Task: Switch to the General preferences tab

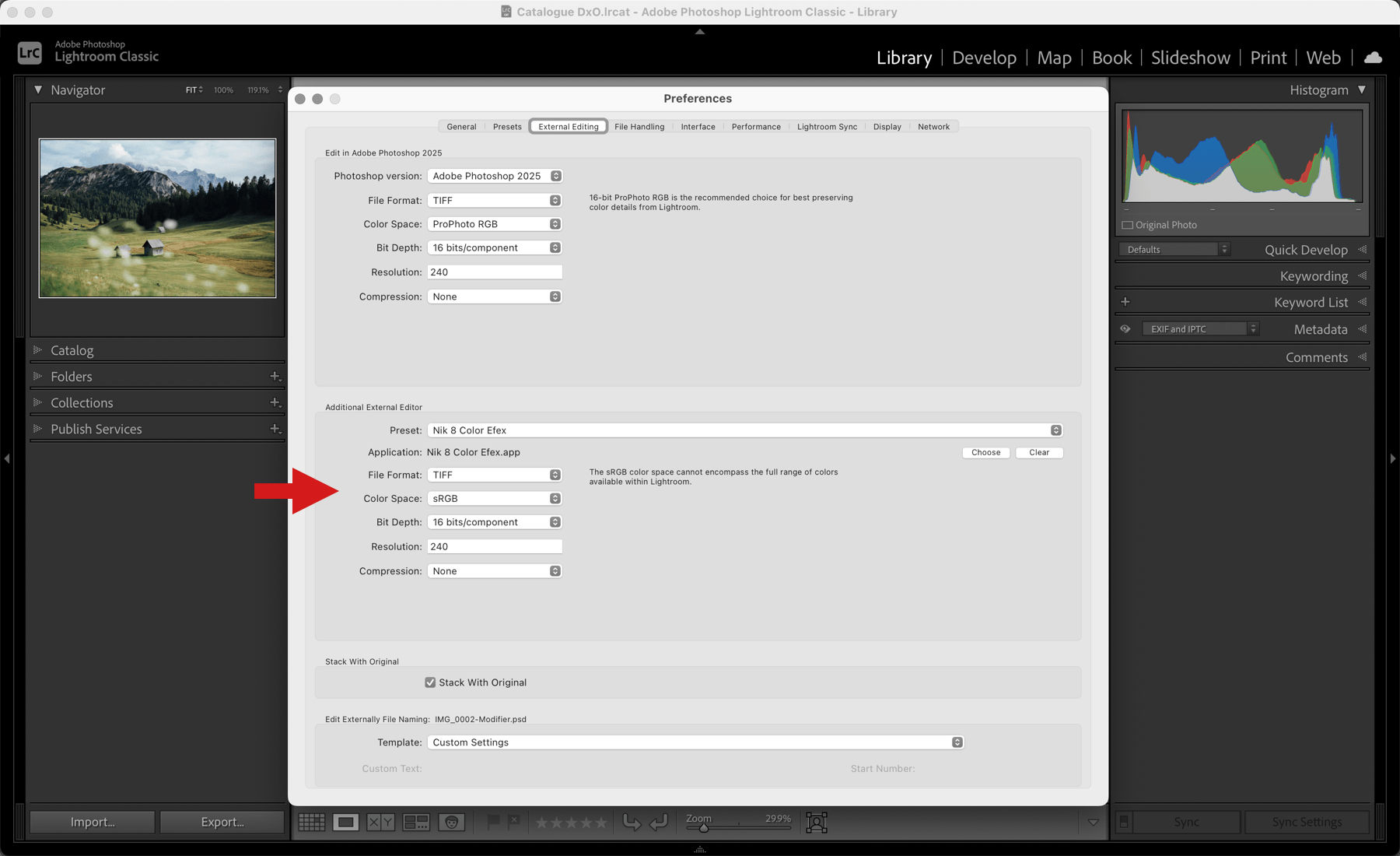Action: coord(461,127)
